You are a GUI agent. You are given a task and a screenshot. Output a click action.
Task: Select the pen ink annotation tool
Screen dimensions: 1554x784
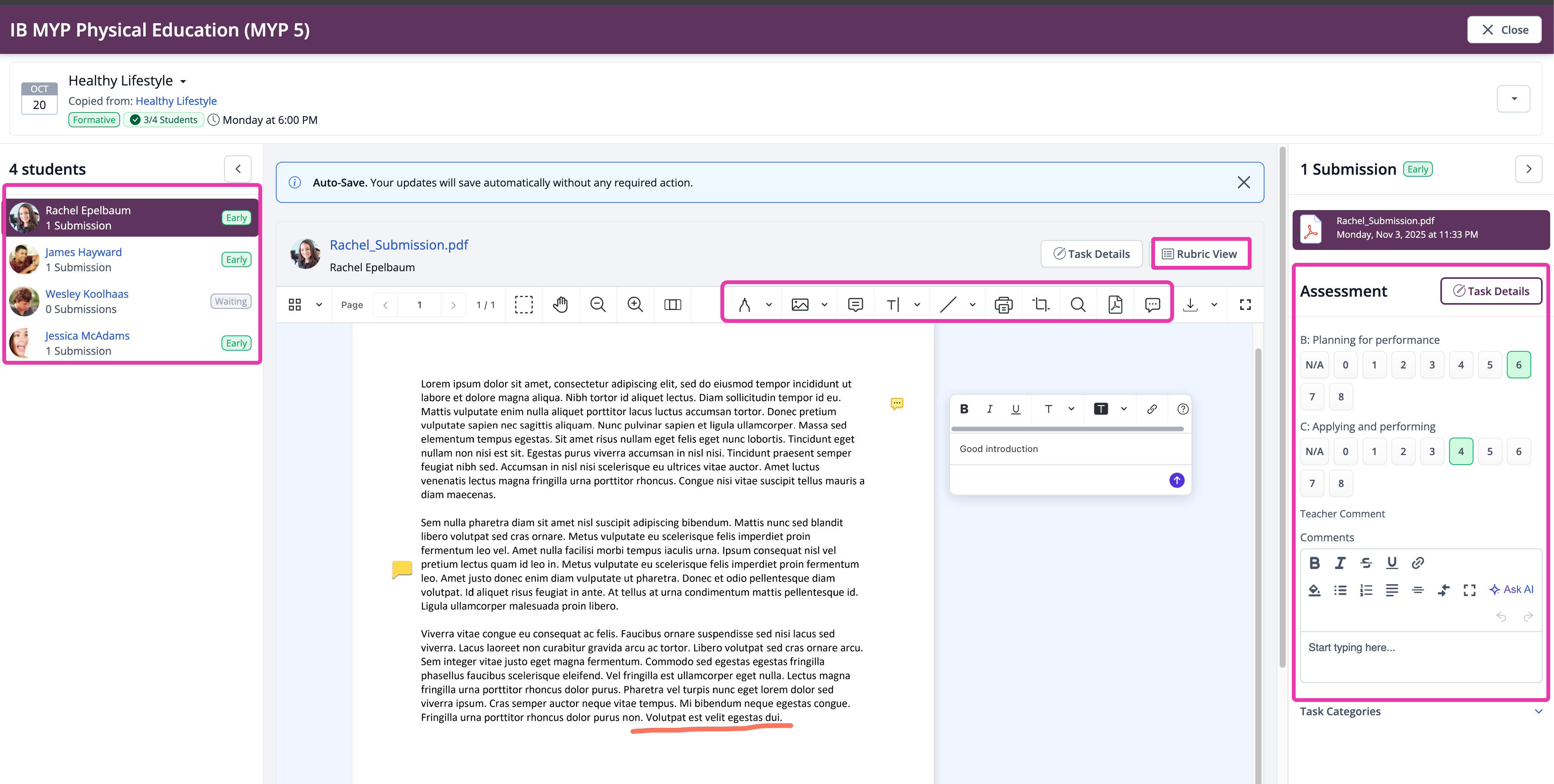click(744, 305)
